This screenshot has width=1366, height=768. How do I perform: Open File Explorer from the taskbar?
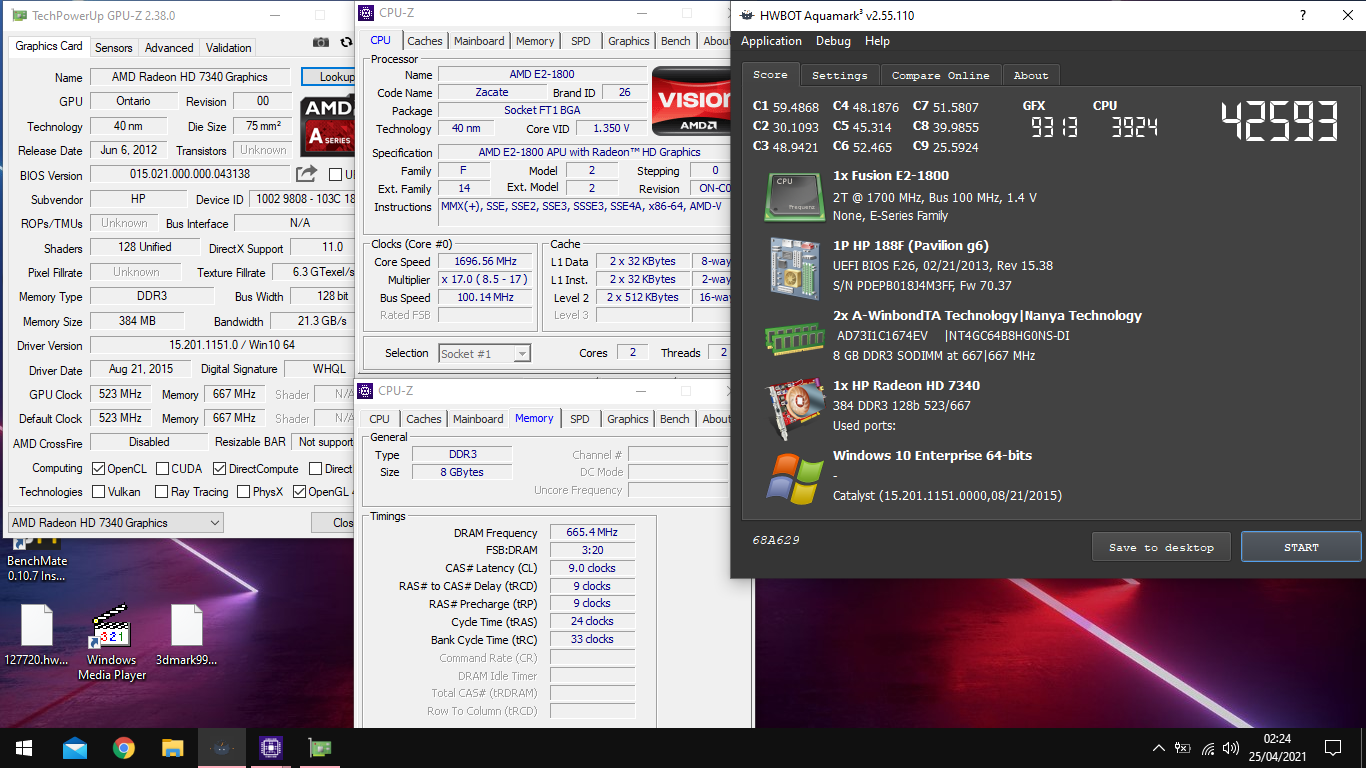173,748
